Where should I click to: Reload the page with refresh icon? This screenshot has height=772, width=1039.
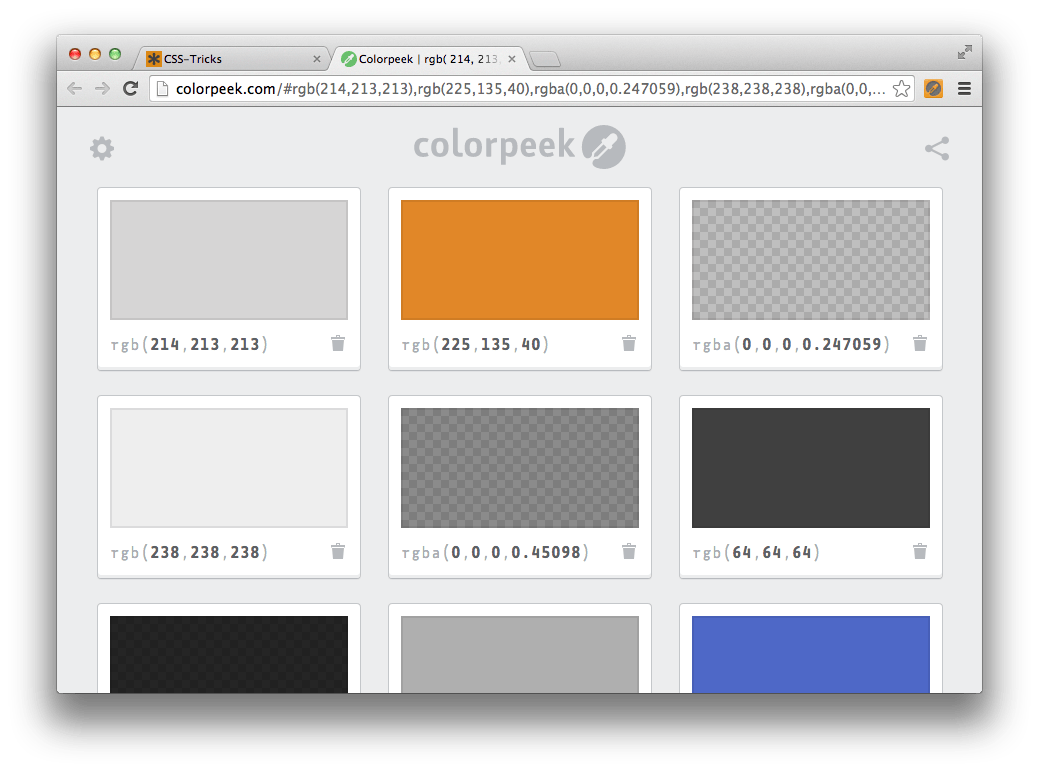[x=131, y=89]
